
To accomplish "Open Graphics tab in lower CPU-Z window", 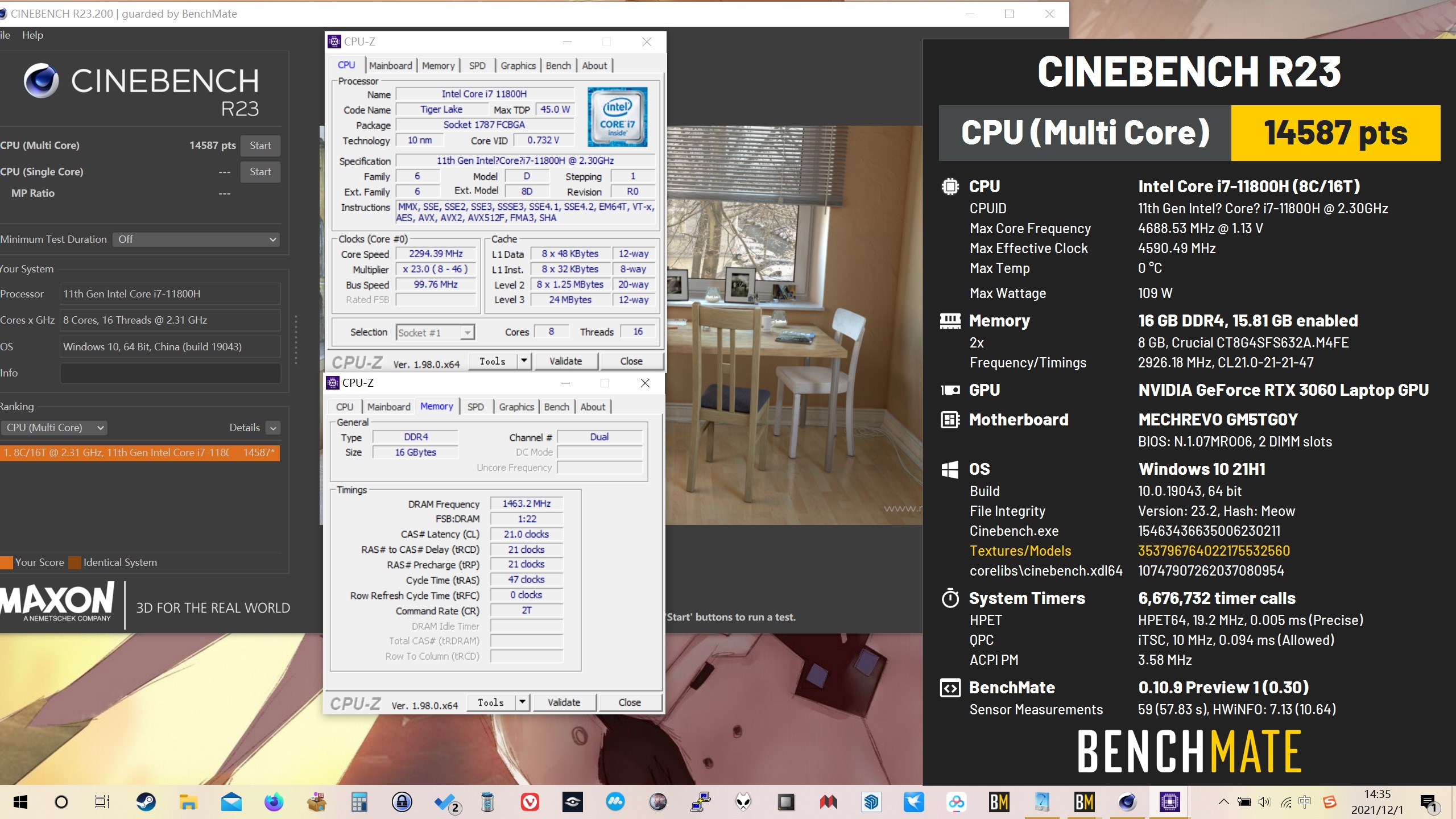I will (516, 407).
